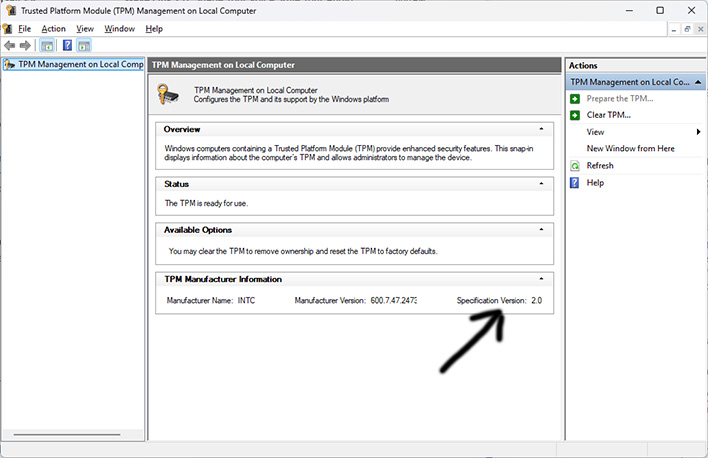Click the Manufacturer Name INTC text
The height and width of the screenshot is (458, 708).
[246, 300]
